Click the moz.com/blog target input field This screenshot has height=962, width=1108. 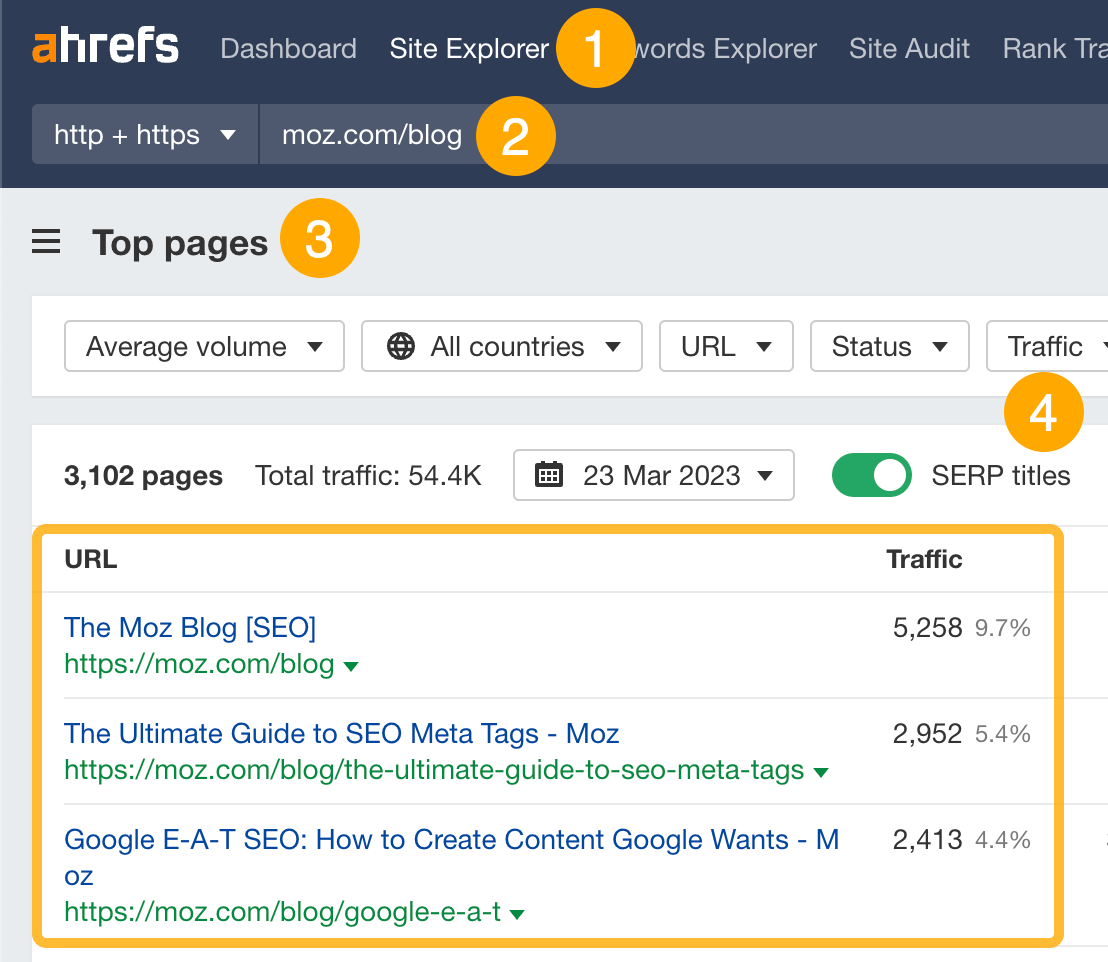372,135
